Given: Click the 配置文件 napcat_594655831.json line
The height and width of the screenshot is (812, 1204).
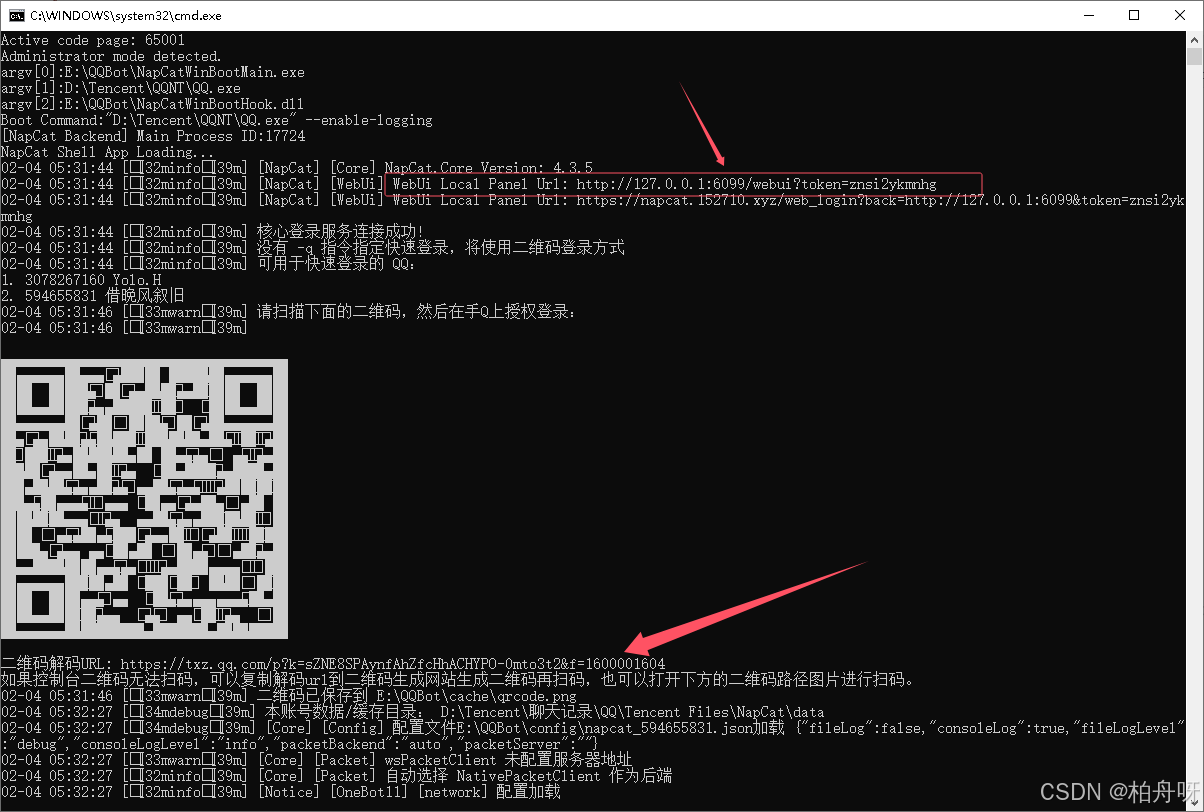Looking at the screenshot, I should [593, 736].
